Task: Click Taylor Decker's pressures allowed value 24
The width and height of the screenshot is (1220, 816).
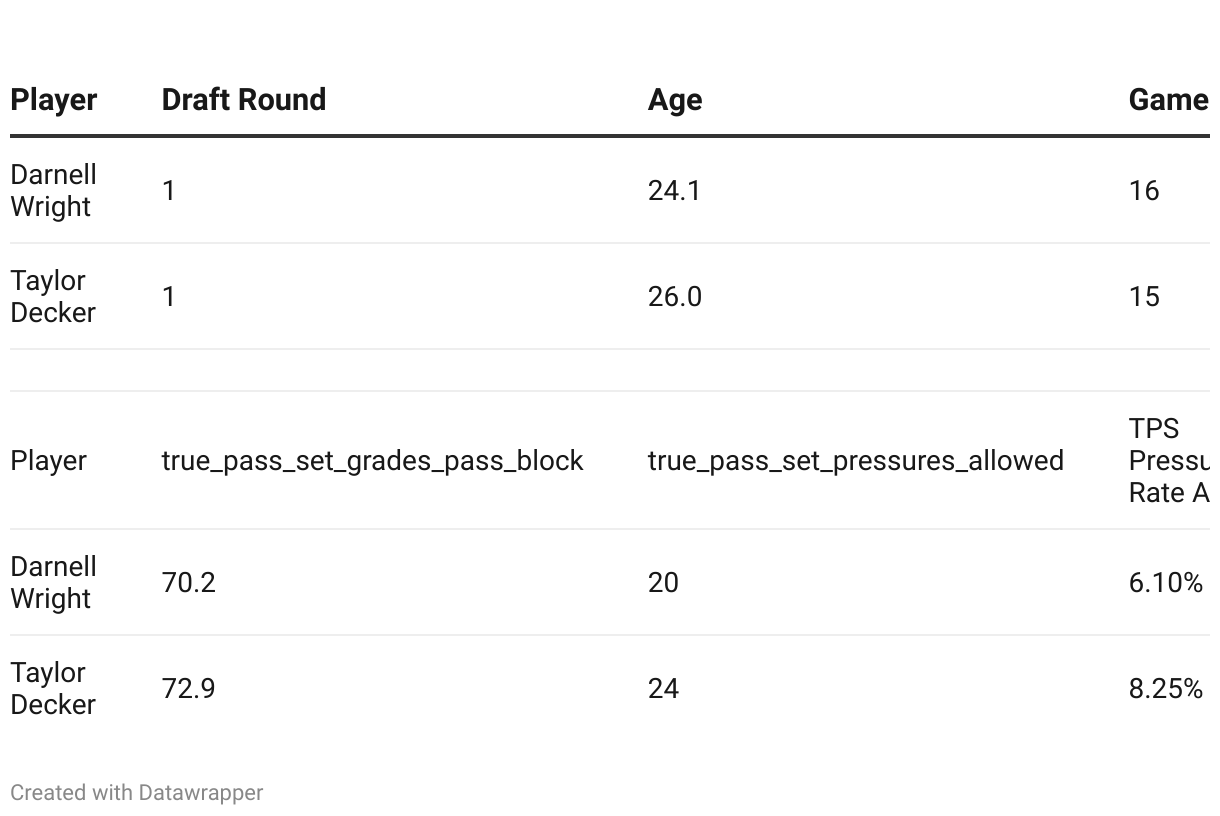Action: tap(663, 688)
